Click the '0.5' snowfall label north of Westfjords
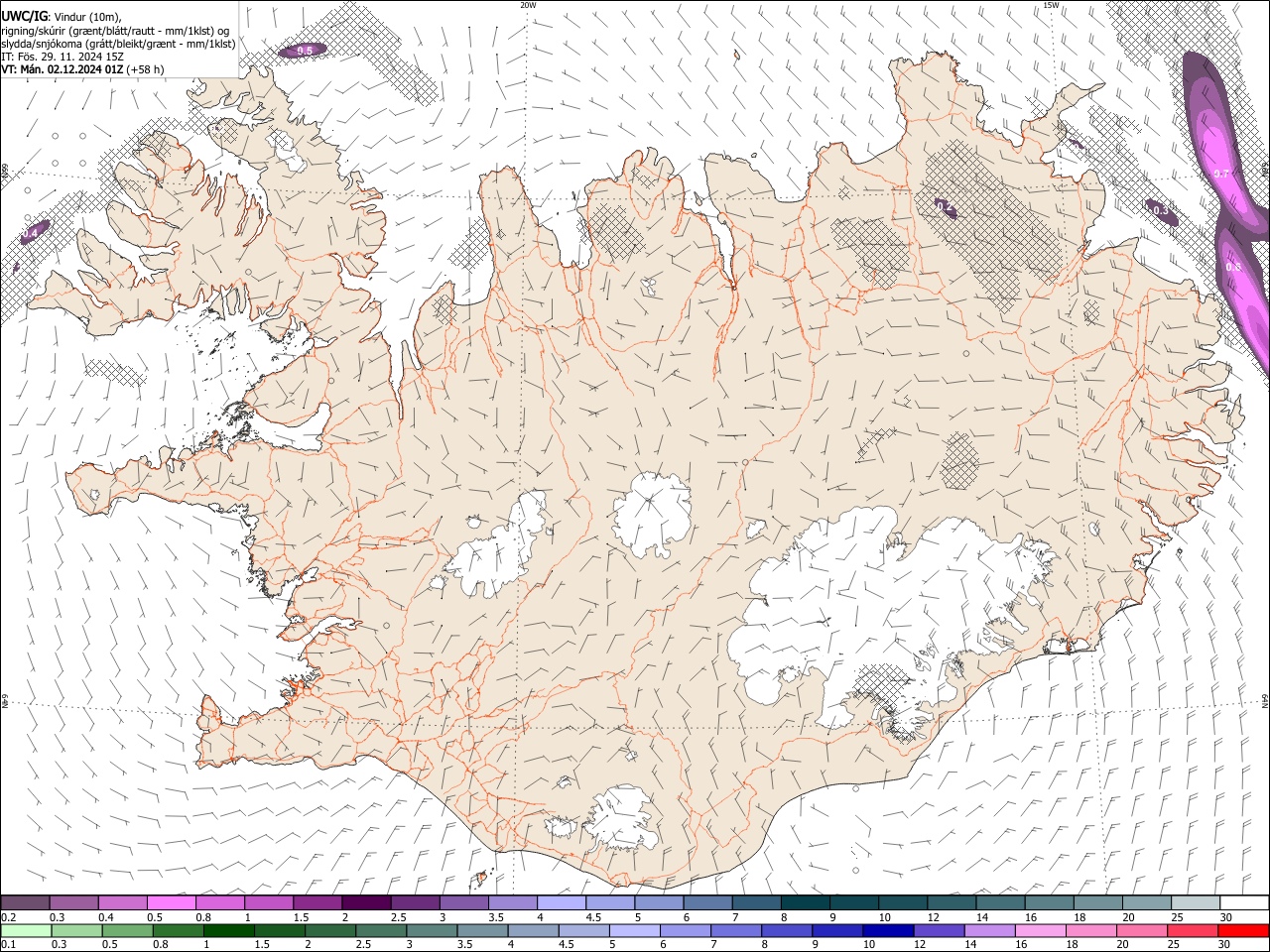The width and height of the screenshot is (1270, 952). click(x=305, y=51)
